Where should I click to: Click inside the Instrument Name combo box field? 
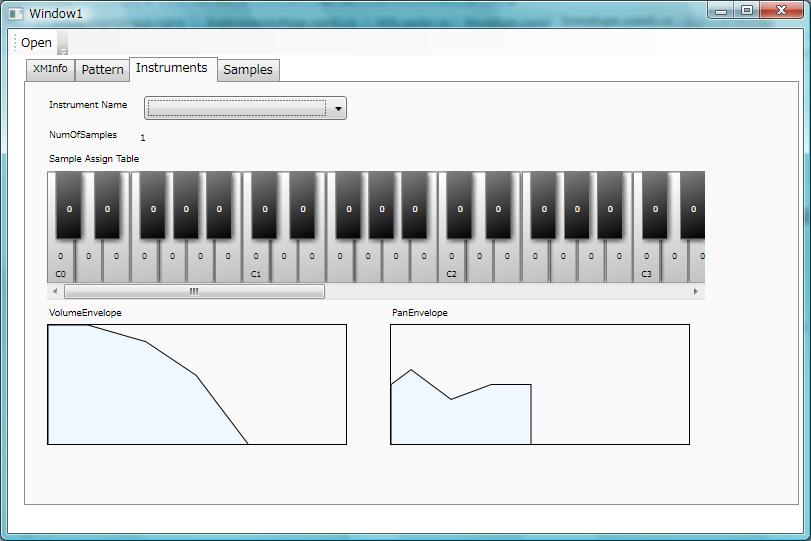click(236, 108)
